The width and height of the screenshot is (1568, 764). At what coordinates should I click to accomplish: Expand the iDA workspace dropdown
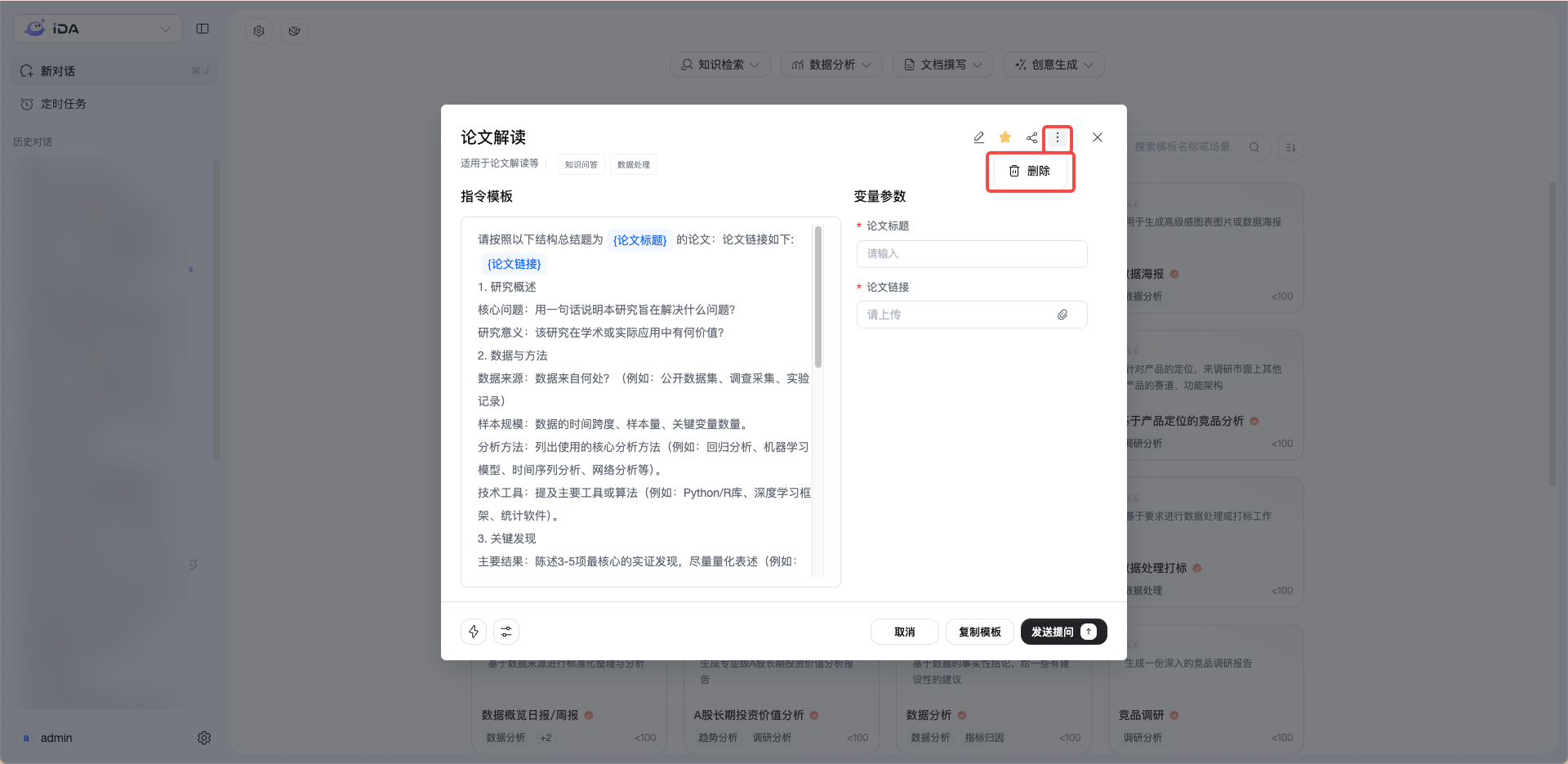coord(98,29)
